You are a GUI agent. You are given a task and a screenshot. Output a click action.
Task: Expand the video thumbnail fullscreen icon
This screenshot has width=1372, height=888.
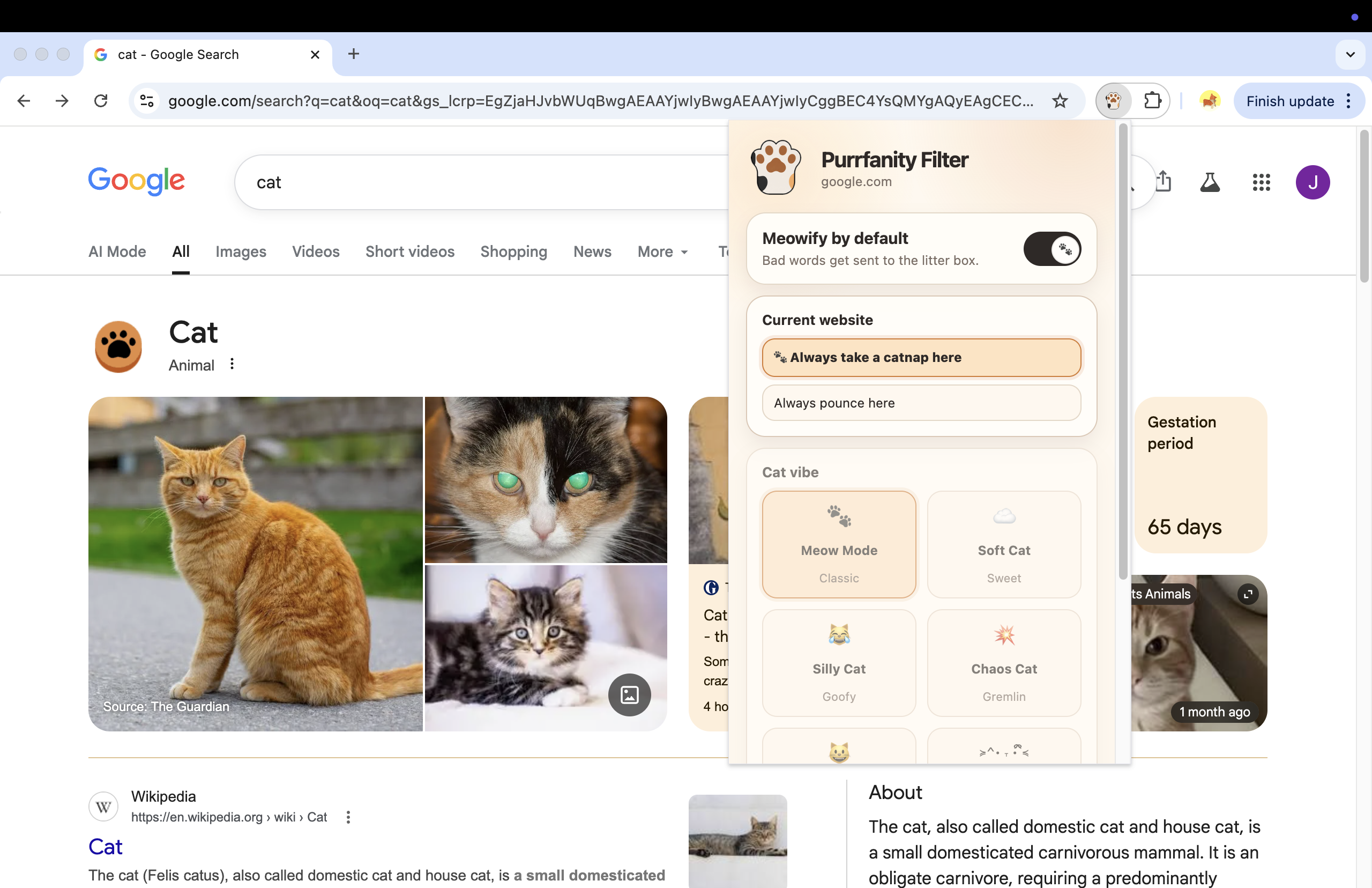click(x=1248, y=594)
